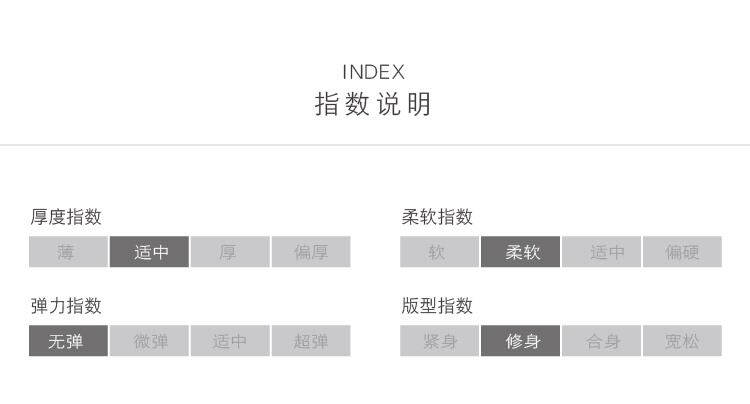This screenshot has width=750, height=404.
Task: Choose 修身 under 版型指数
Action: point(520,341)
